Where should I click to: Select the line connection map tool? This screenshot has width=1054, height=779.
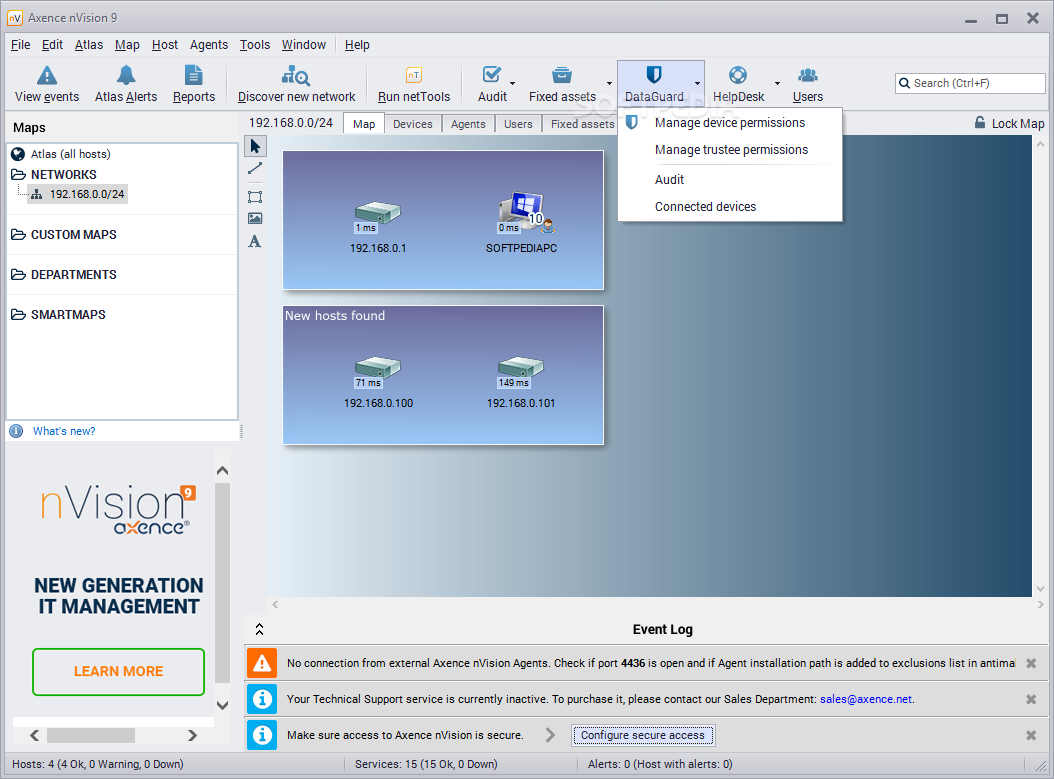pyautogui.click(x=255, y=169)
